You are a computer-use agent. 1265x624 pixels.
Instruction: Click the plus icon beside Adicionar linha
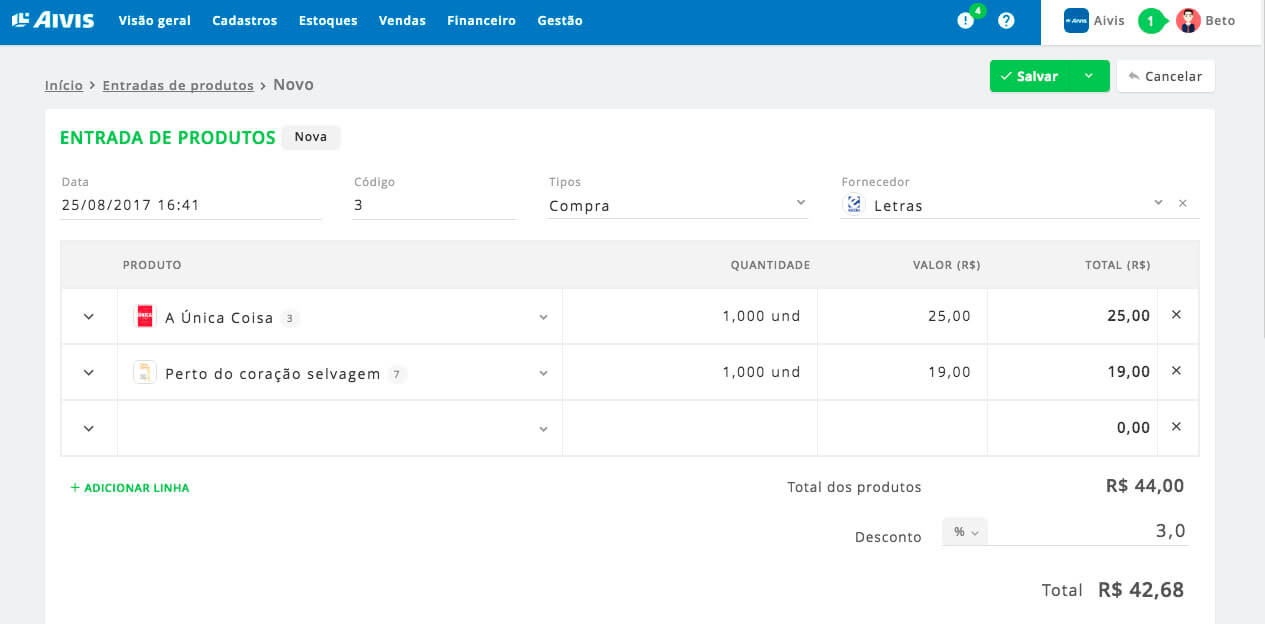(75, 488)
